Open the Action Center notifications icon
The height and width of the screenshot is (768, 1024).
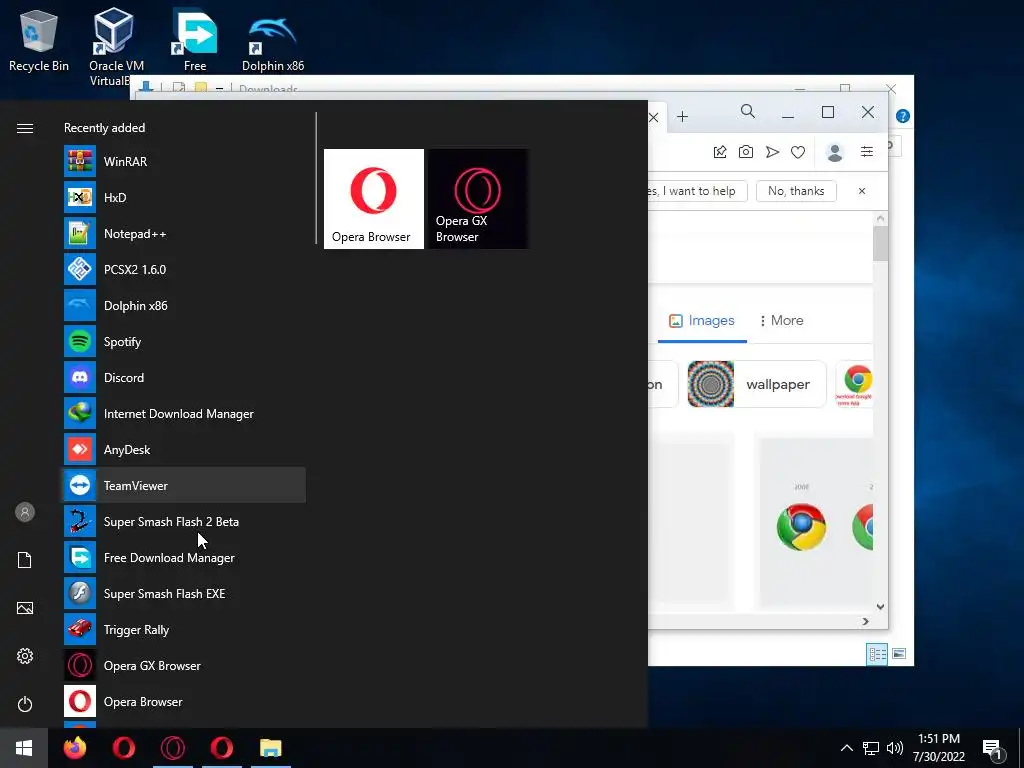click(993, 749)
